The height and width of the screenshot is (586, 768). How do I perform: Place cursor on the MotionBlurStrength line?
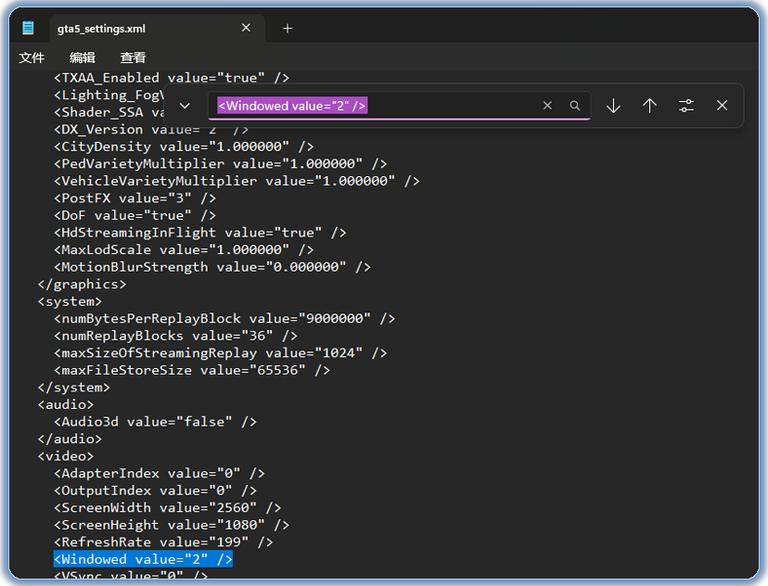[x=212, y=267]
